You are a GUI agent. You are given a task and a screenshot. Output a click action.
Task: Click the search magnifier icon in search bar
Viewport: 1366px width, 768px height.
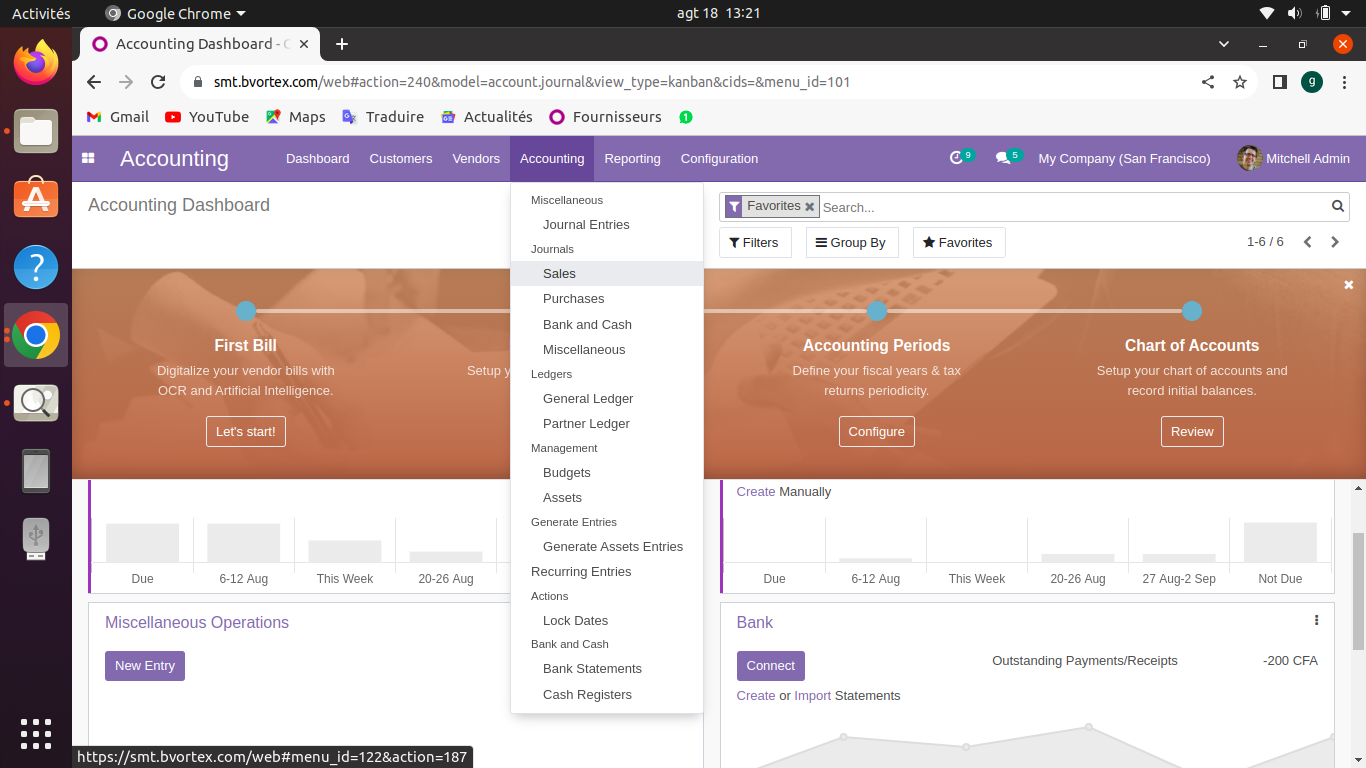(1338, 206)
